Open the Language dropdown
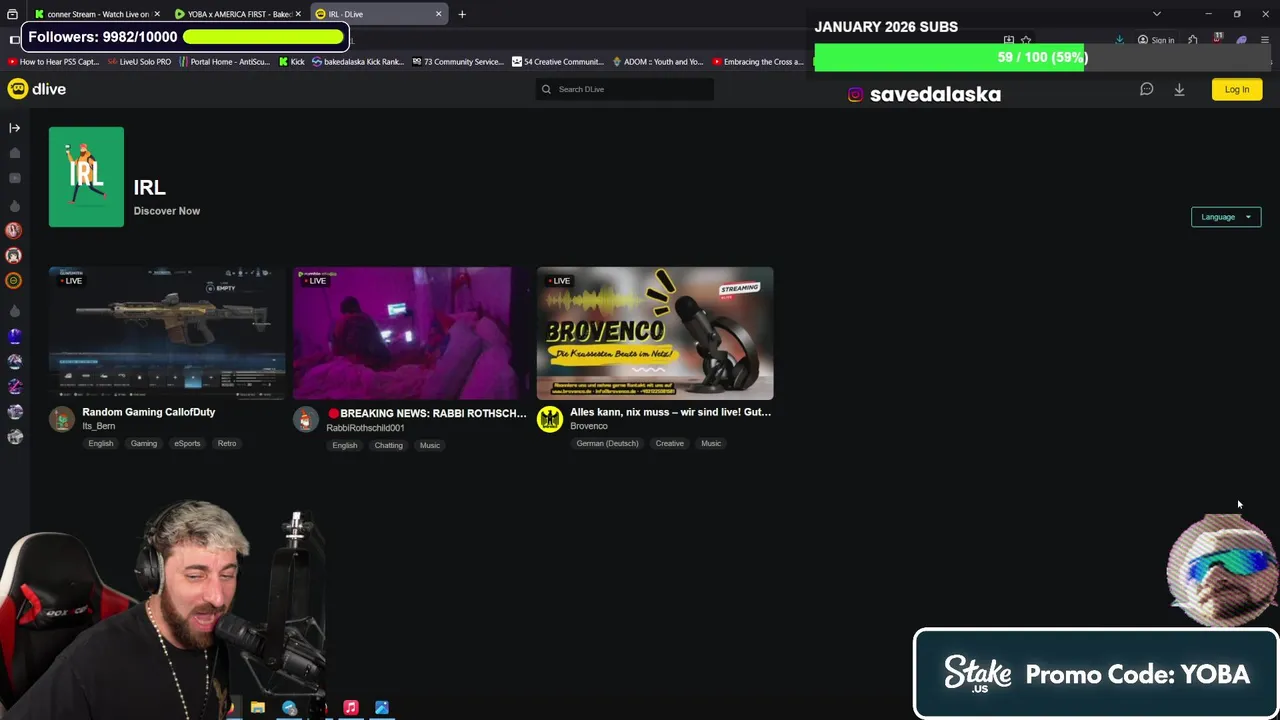 click(x=1226, y=217)
